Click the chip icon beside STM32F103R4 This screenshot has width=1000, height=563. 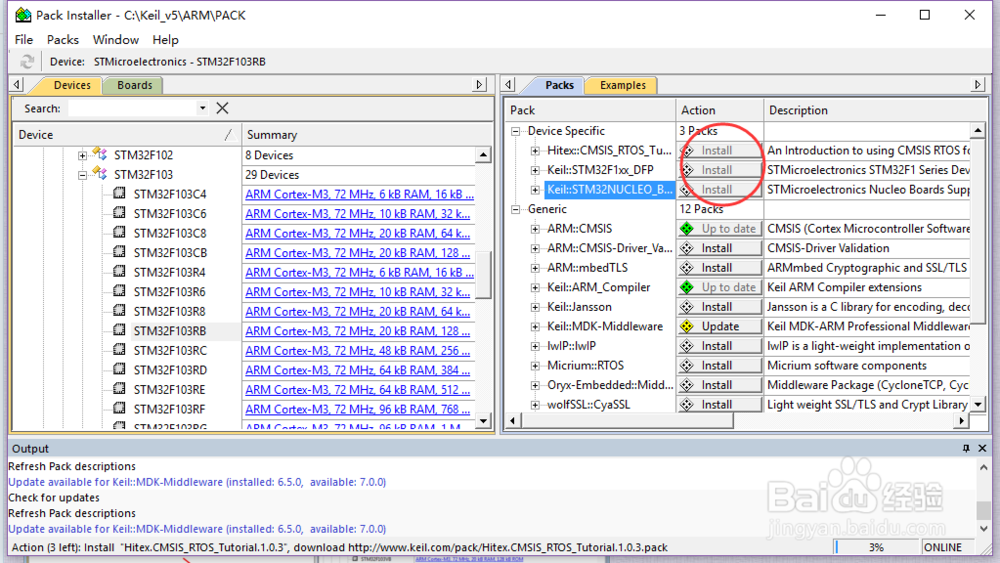point(119,272)
